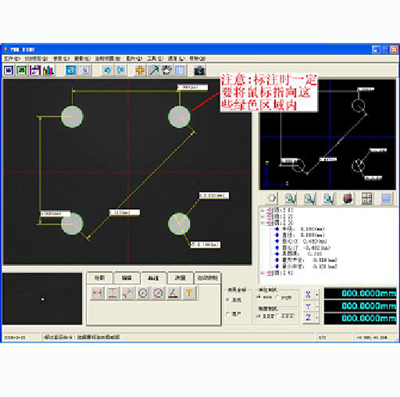
Task: Click the bottom-right gray circle in the image view
Action: [179, 224]
